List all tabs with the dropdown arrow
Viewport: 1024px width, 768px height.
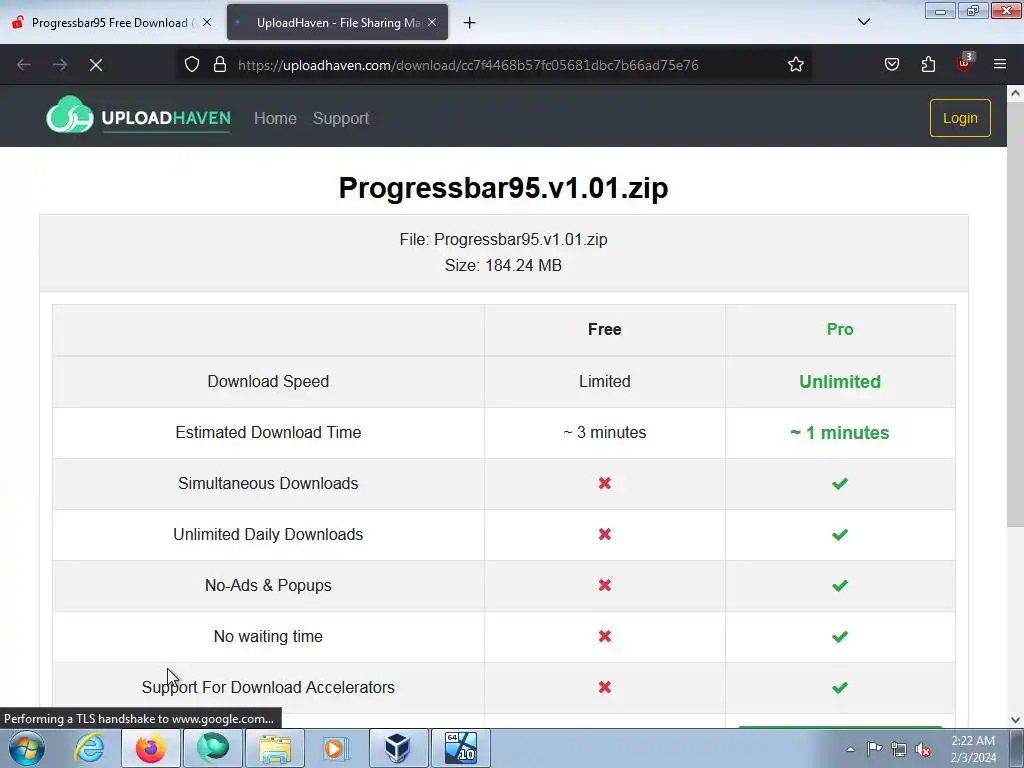863,22
